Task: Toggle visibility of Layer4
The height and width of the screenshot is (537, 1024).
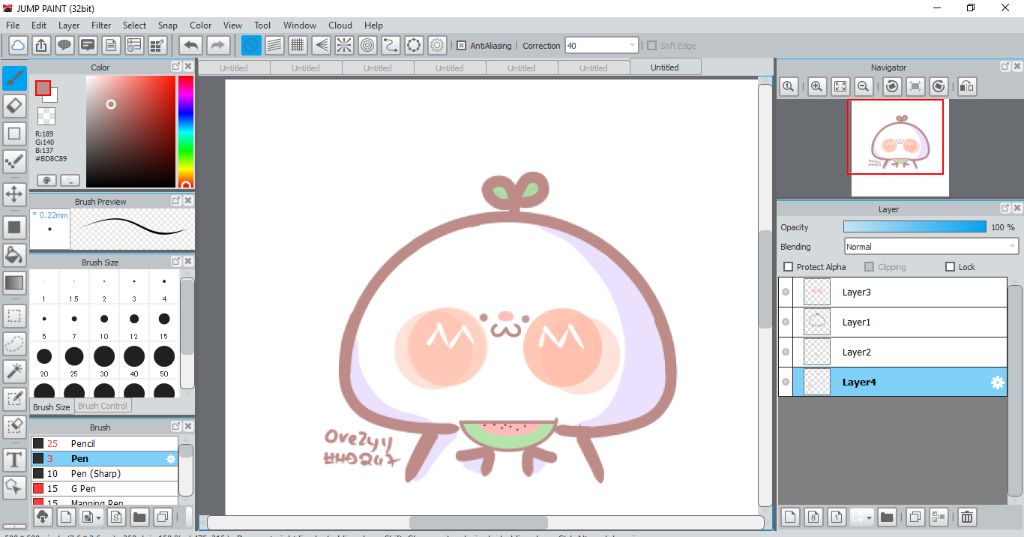Action: 786,382
